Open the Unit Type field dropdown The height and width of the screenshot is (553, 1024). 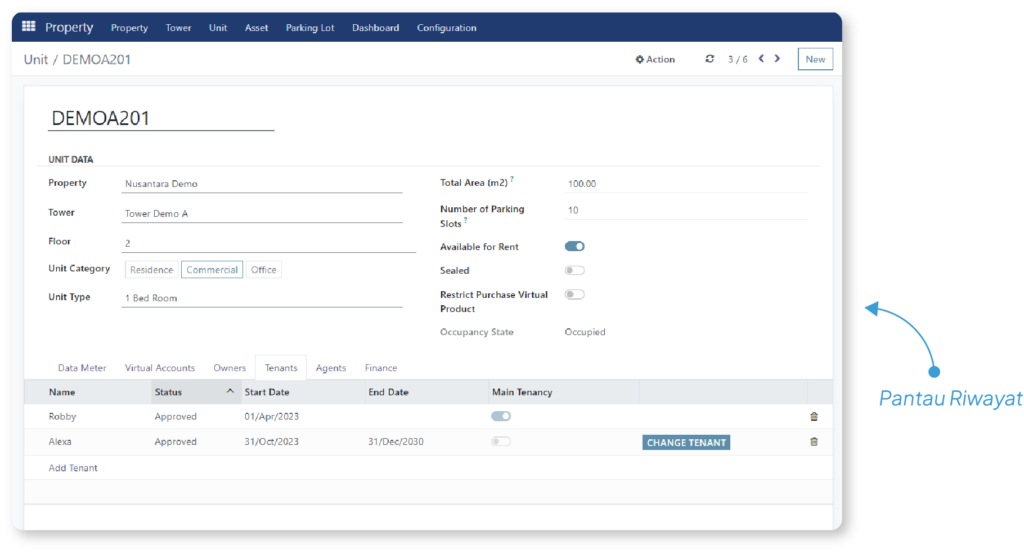tap(262, 298)
